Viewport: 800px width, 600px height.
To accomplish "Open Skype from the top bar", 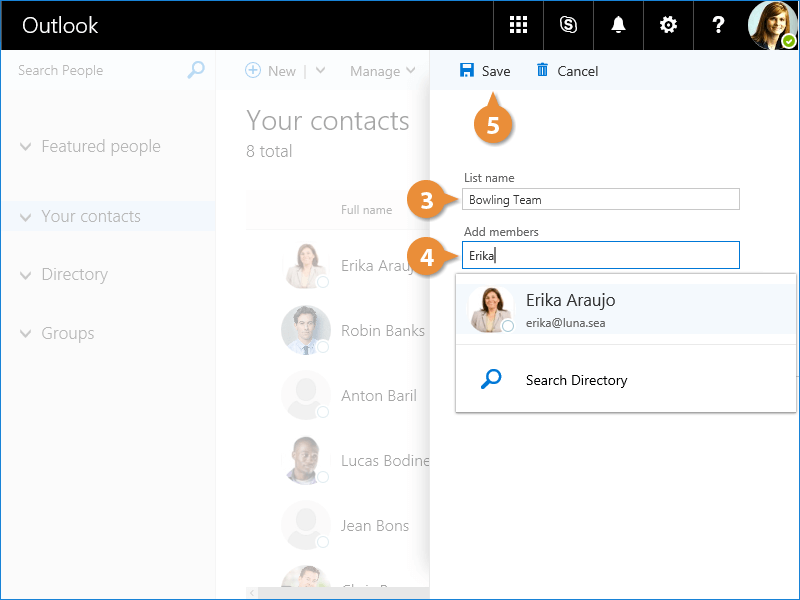I will pyautogui.click(x=568, y=25).
